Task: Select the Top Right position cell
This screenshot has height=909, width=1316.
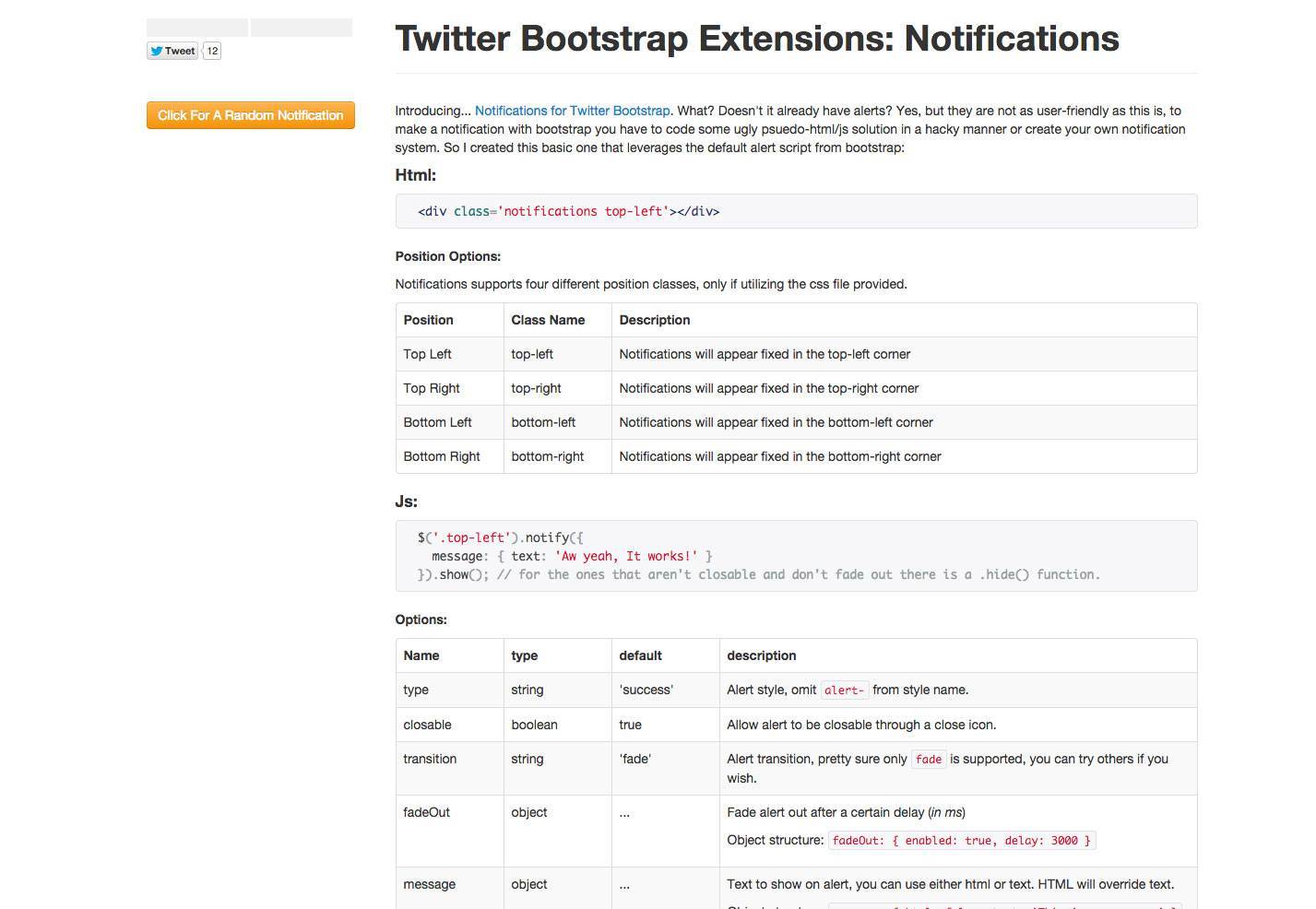Action: coord(450,388)
